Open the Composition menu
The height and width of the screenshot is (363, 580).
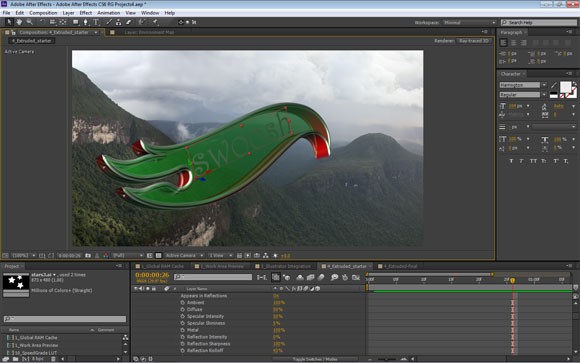coord(43,13)
